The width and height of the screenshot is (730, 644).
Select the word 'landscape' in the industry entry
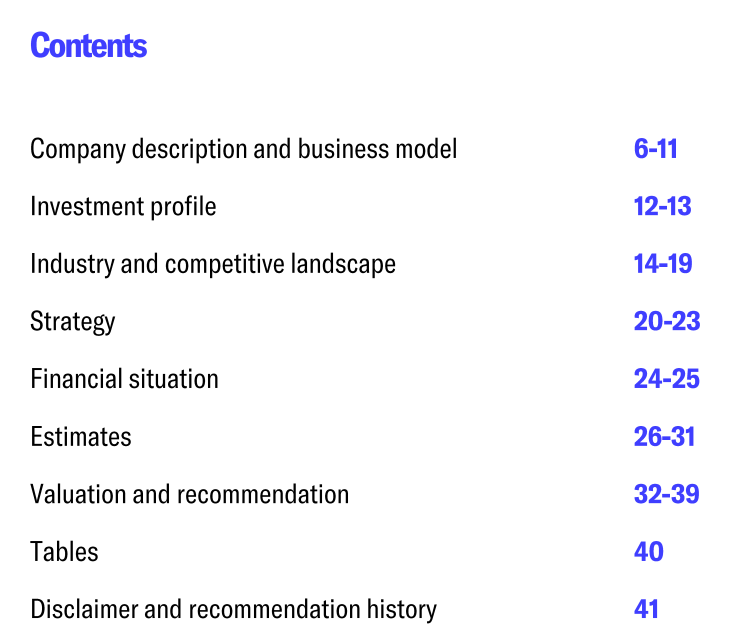[x=344, y=264]
